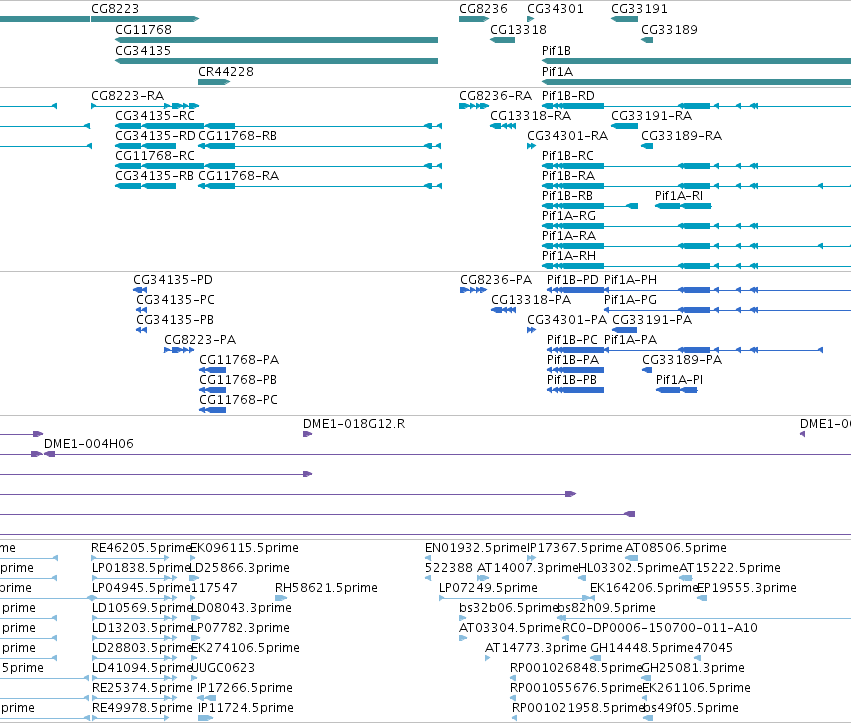Image resolution: width=851 pixels, height=723 pixels.
Task: Click the CG8223-RA transcript label
Action: [128, 96]
